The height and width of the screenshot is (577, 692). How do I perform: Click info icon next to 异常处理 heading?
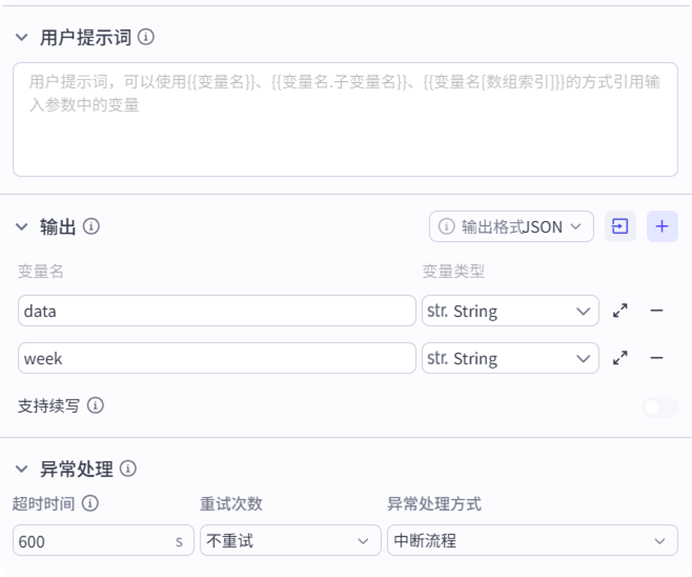tap(128, 468)
